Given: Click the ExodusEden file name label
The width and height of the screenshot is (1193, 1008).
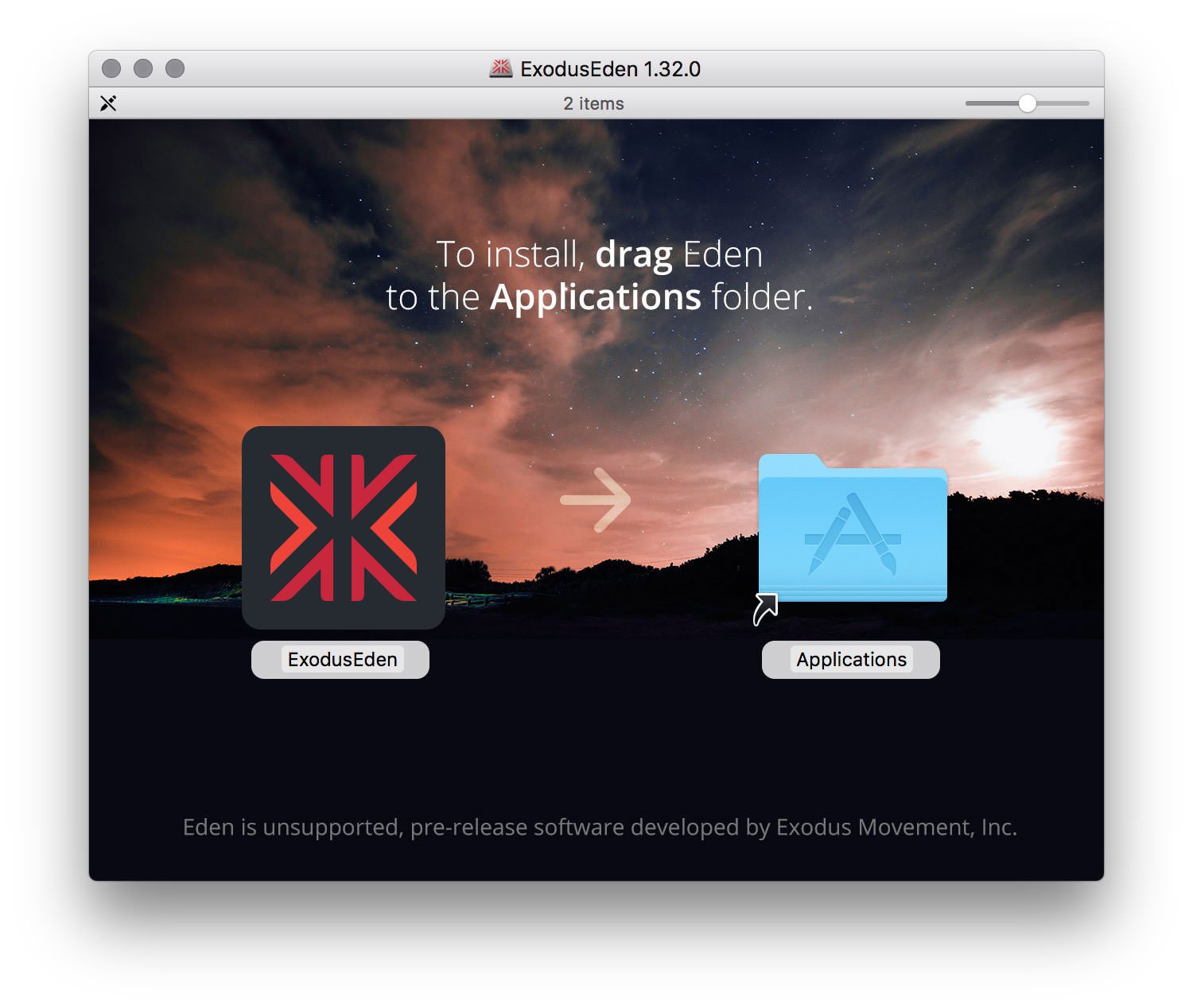Looking at the screenshot, I should click(x=342, y=660).
